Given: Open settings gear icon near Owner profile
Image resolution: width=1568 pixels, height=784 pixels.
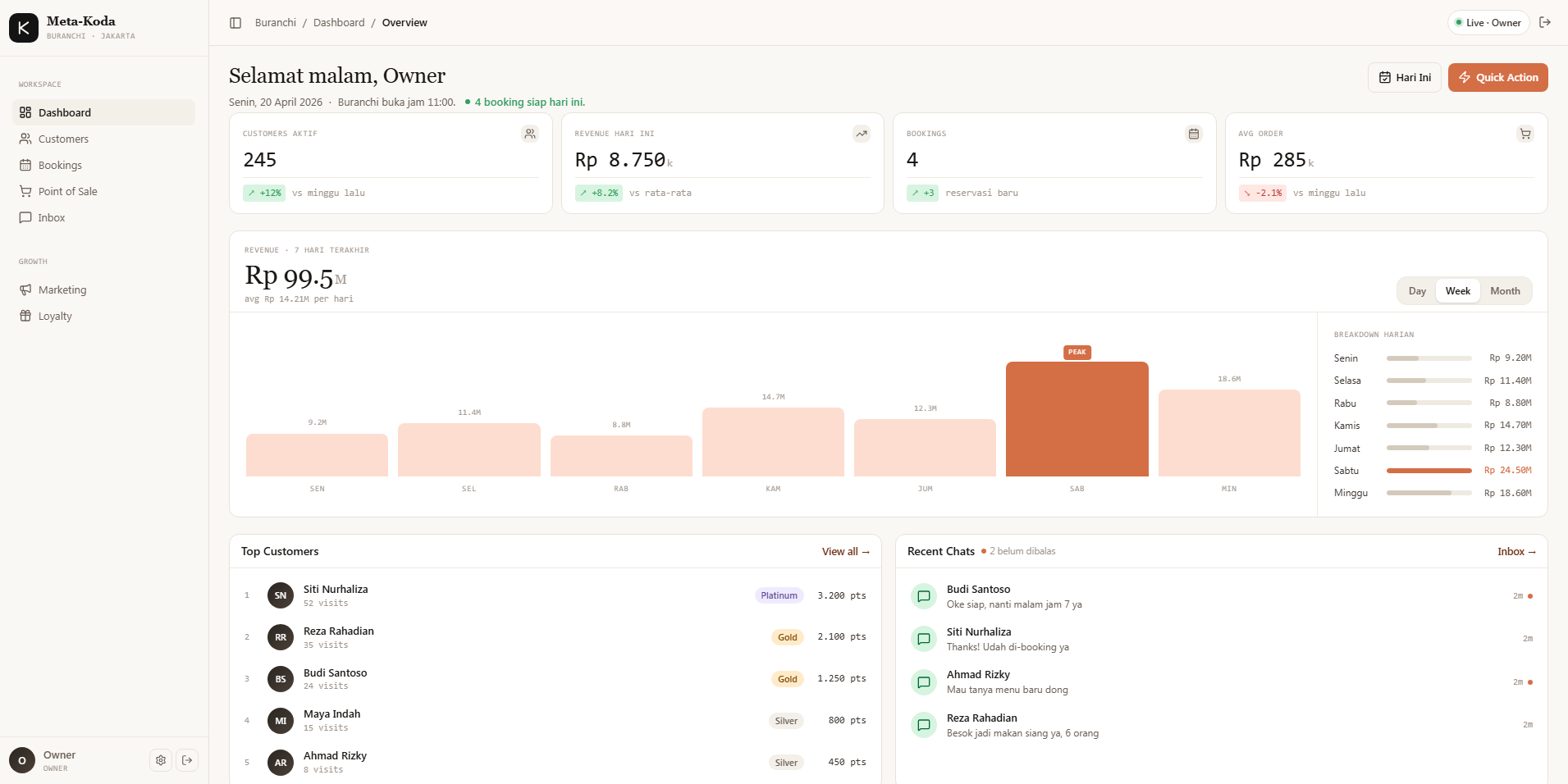Looking at the screenshot, I should coord(161,760).
